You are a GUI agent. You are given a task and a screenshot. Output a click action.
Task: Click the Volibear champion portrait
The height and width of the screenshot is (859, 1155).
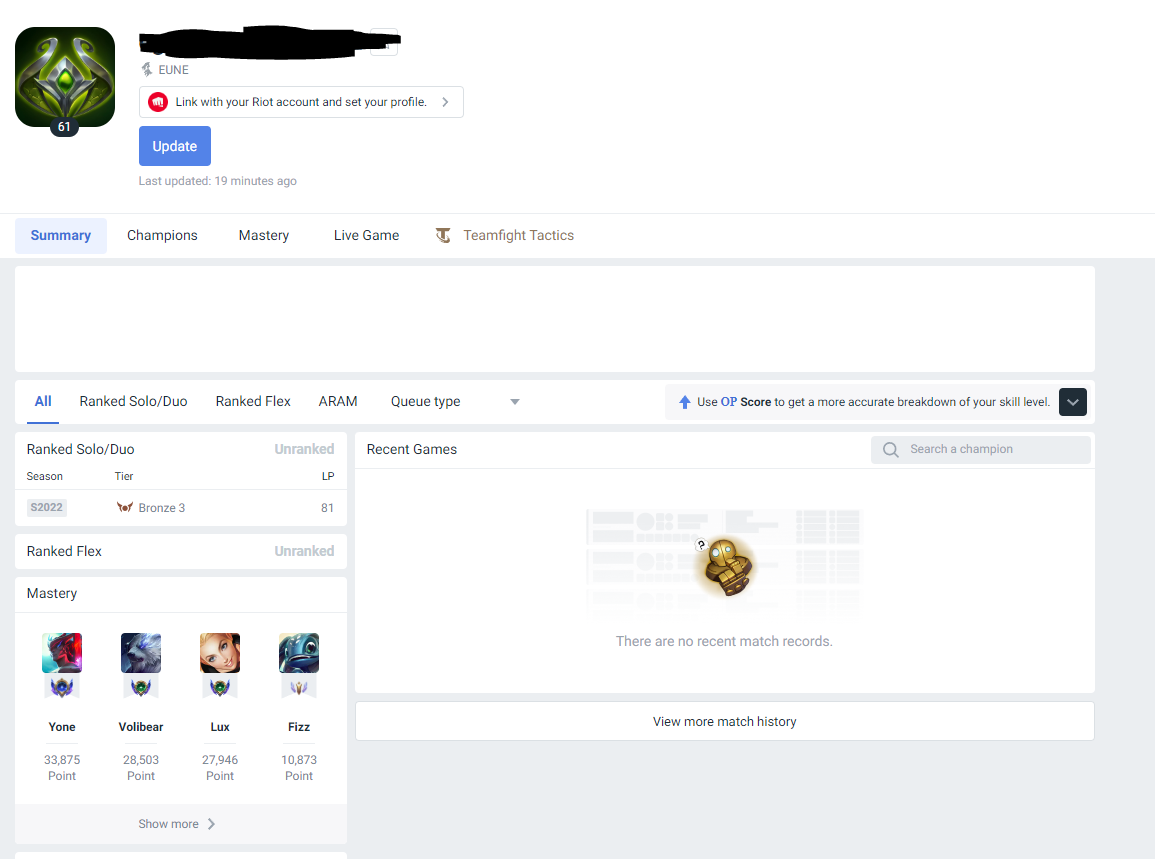tap(141, 653)
